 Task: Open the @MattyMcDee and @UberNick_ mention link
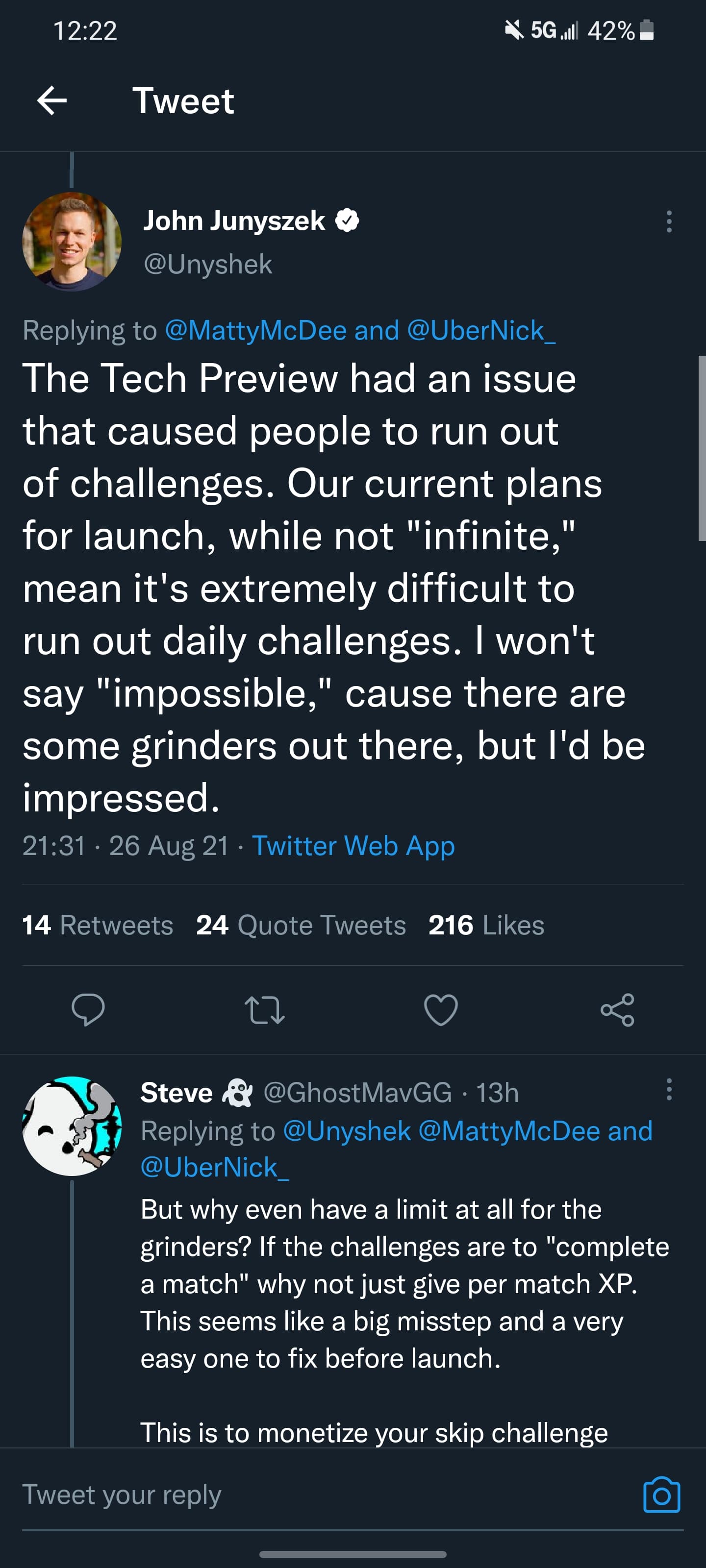359,331
